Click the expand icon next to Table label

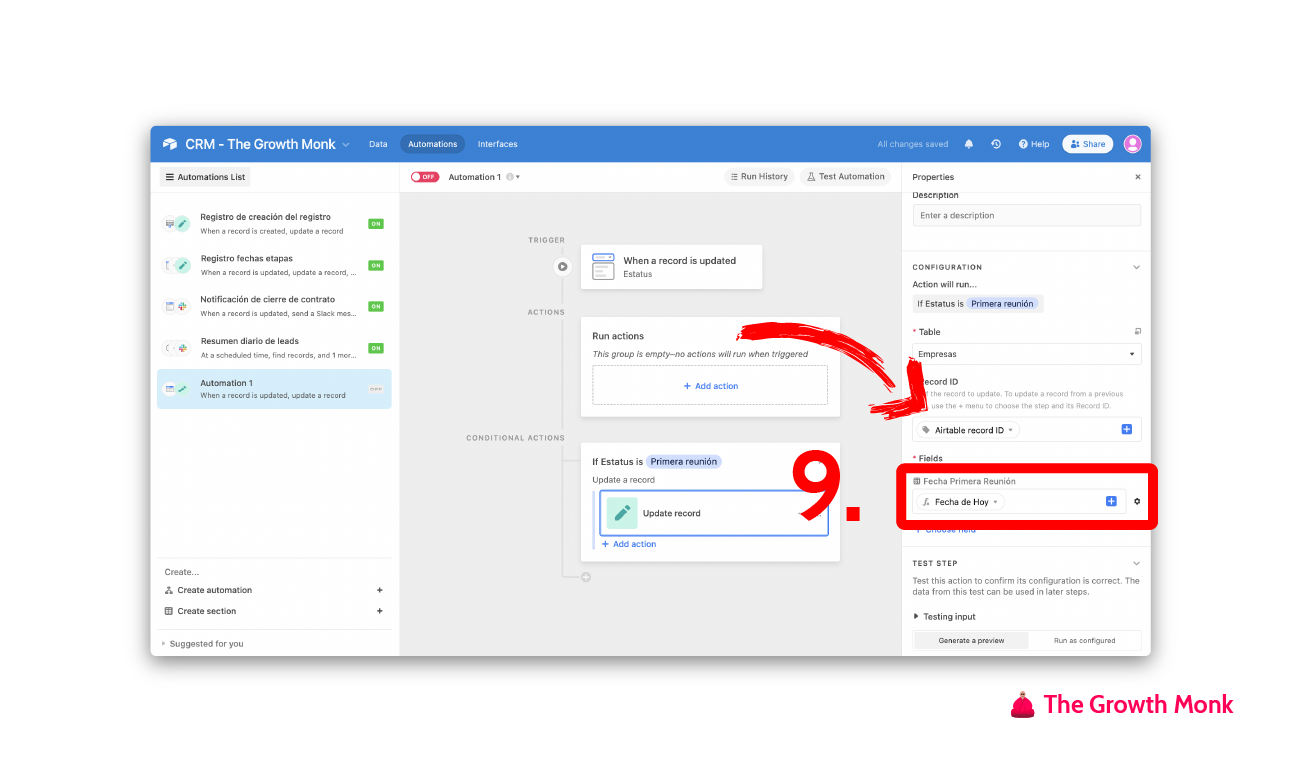click(x=1137, y=332)
